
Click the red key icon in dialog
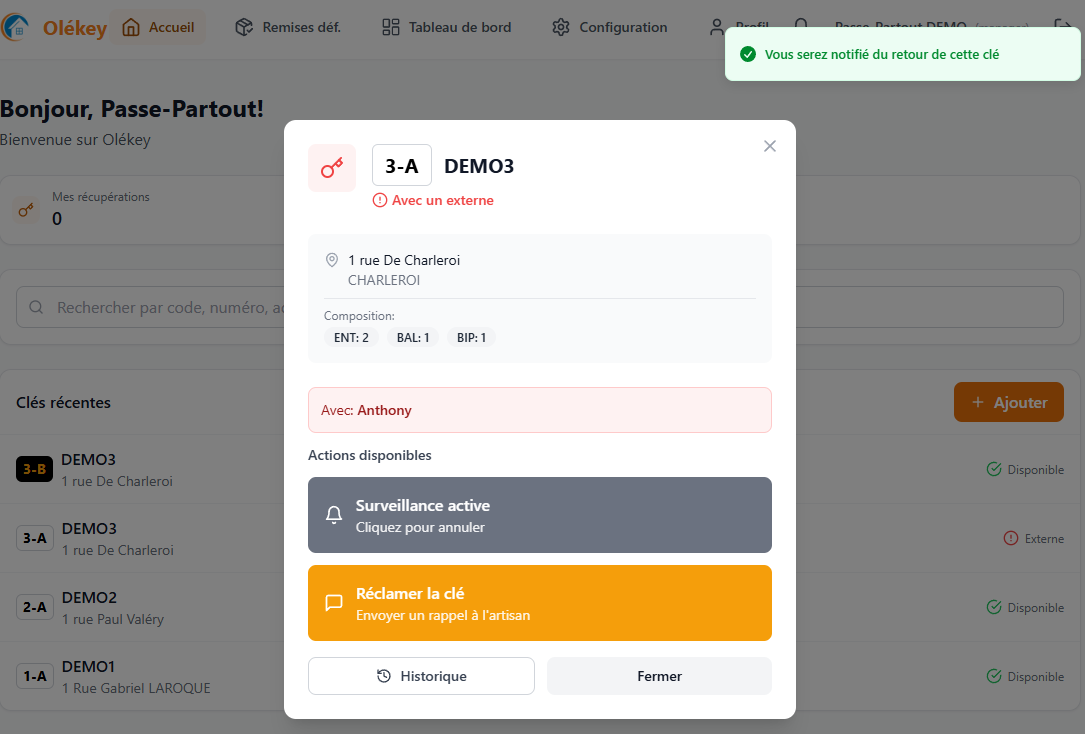pos(332,168)
